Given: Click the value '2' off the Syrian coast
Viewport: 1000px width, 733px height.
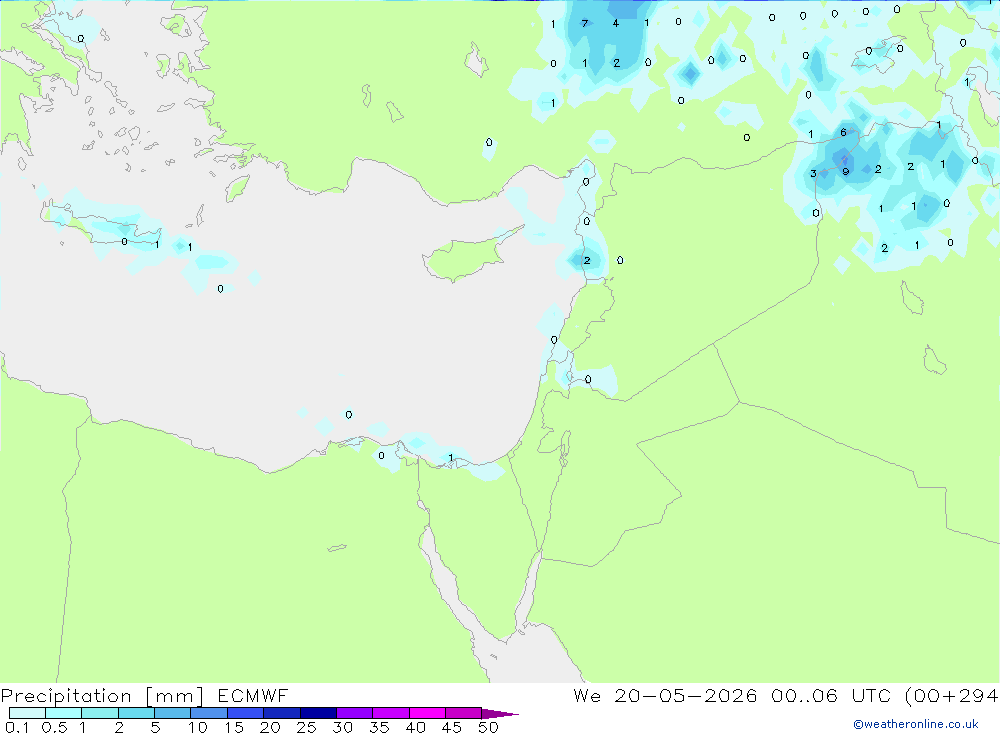Looking at the screenshot, I should click(x=587, y=260).
